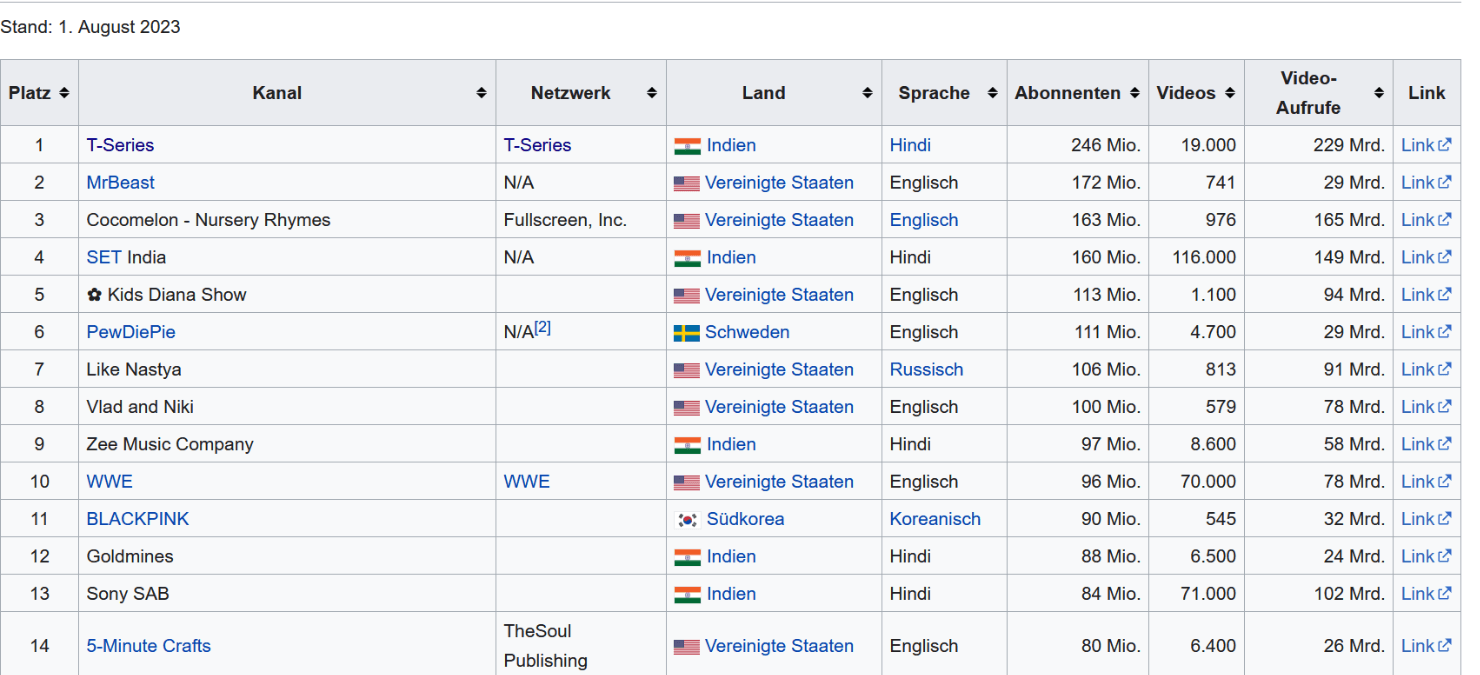Viewport: 1480px width, 675px height.
Task: Click the South Korea flag icon
Action: pos(687,520)
